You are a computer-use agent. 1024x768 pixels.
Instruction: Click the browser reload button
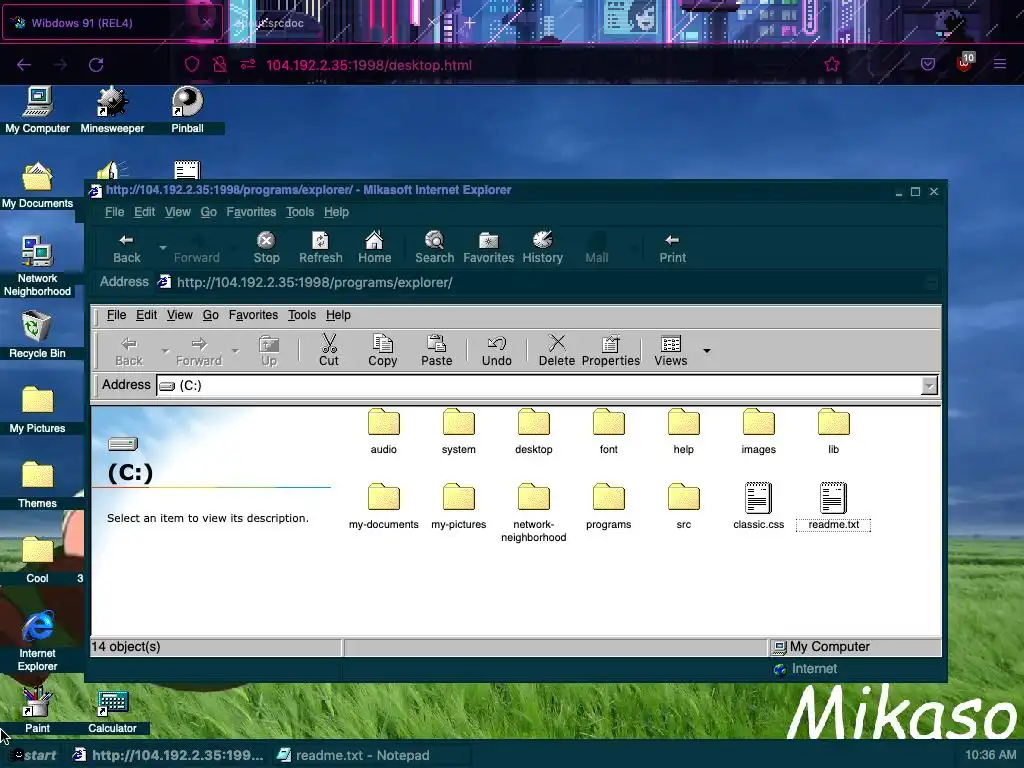click(96, 65)
